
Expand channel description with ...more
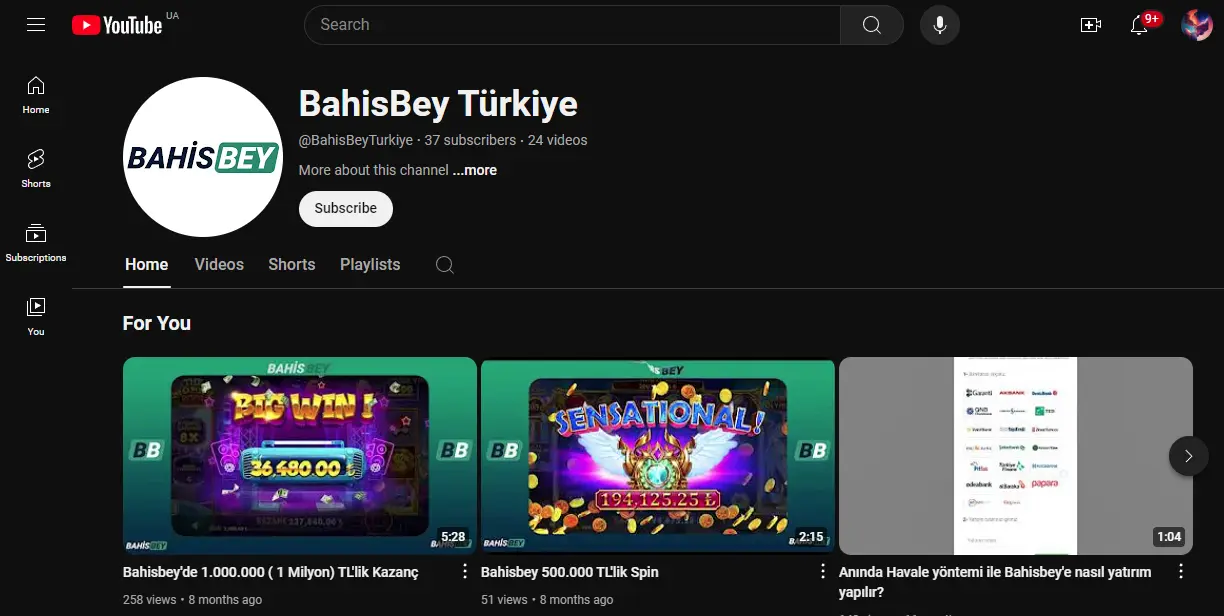pos(475,170)
